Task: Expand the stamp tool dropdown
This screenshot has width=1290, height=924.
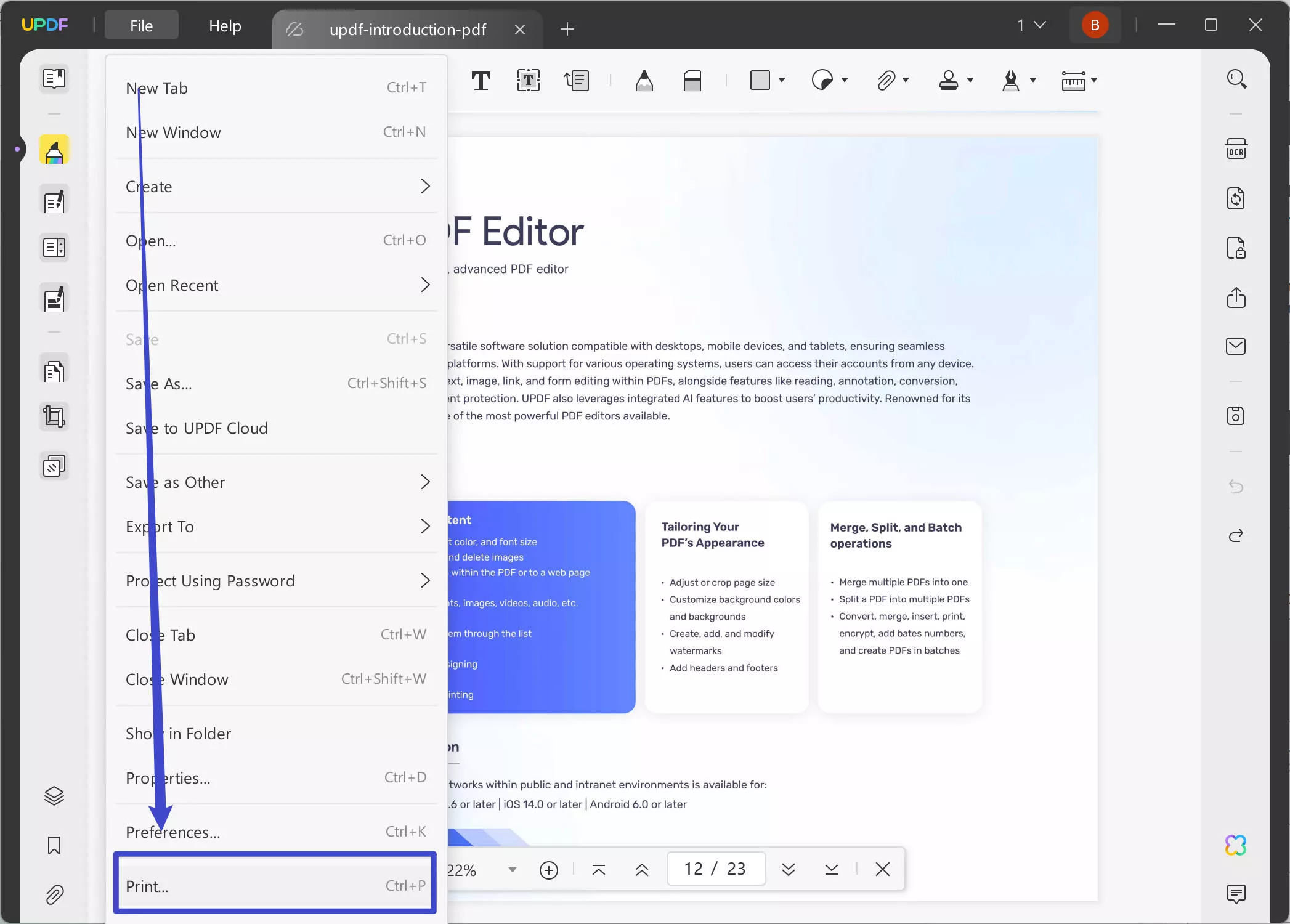Action: 970,80
